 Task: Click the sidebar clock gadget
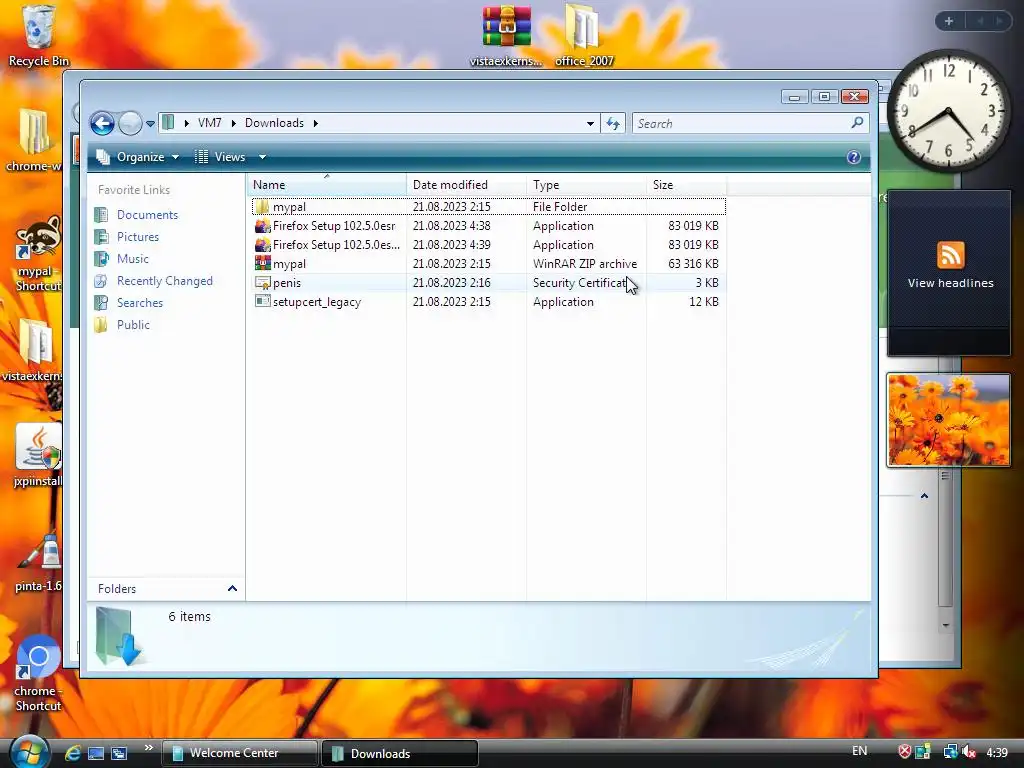tap(948, 111)
